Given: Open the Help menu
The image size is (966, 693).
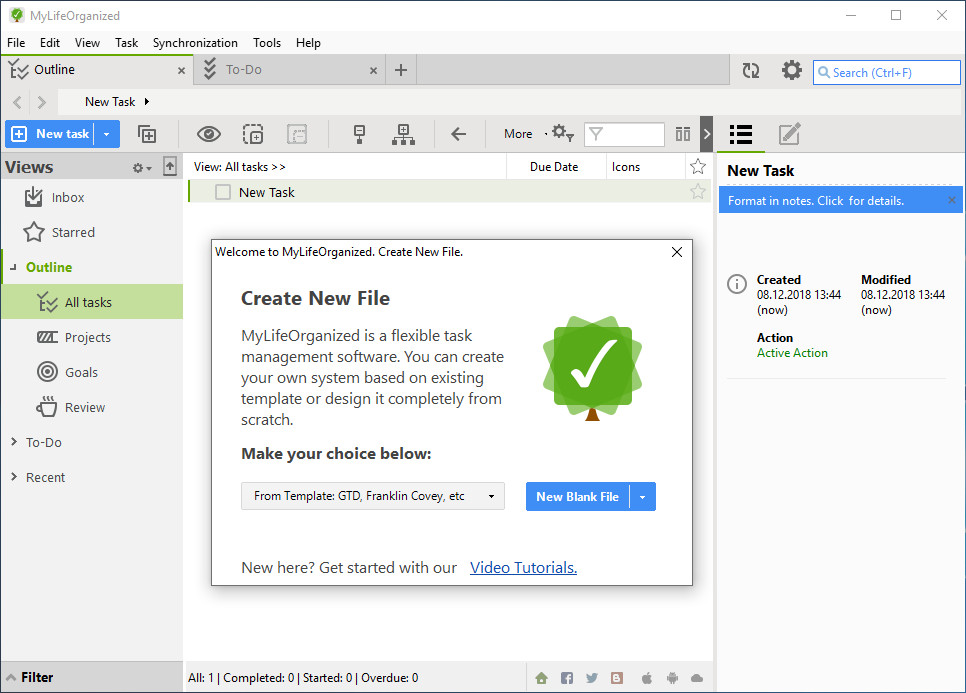Looking at the screenshot, I should (x=308, y=43).
